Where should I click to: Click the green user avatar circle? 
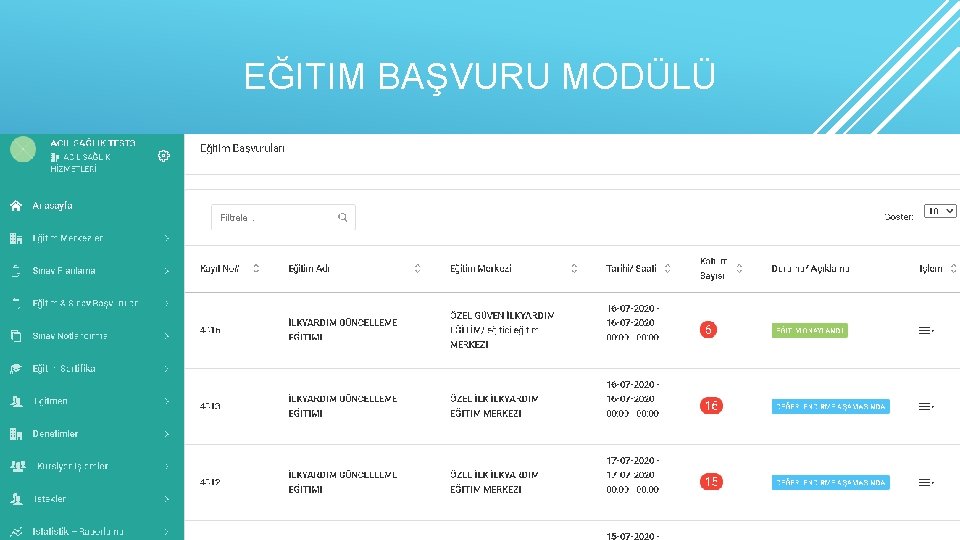(23, 149)
